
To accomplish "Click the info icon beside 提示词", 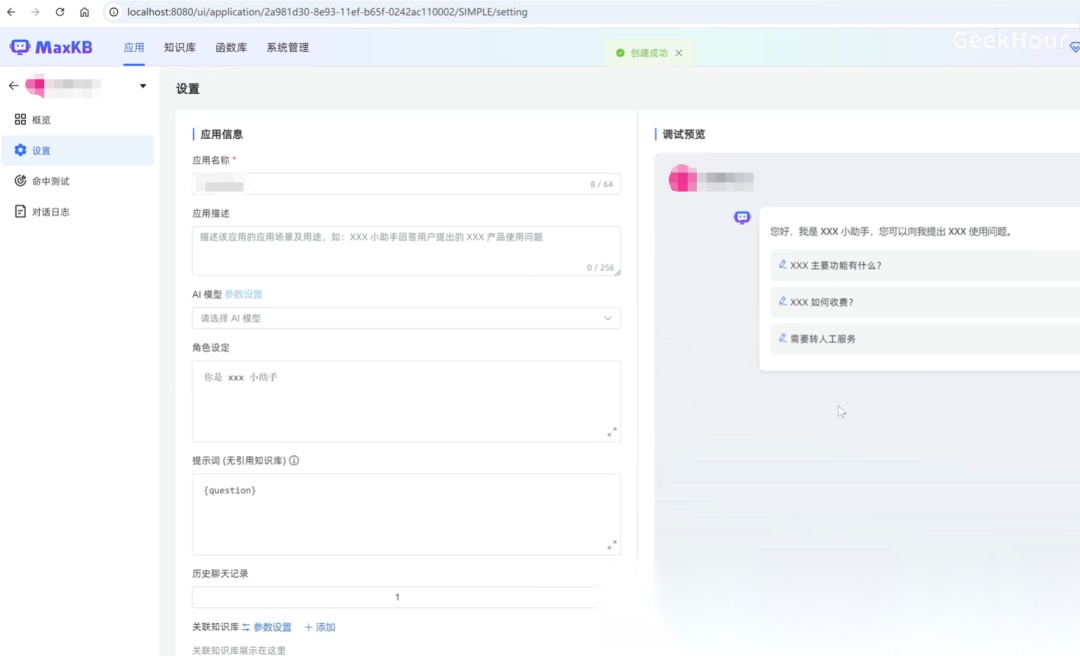I will (x=294, y=461).
